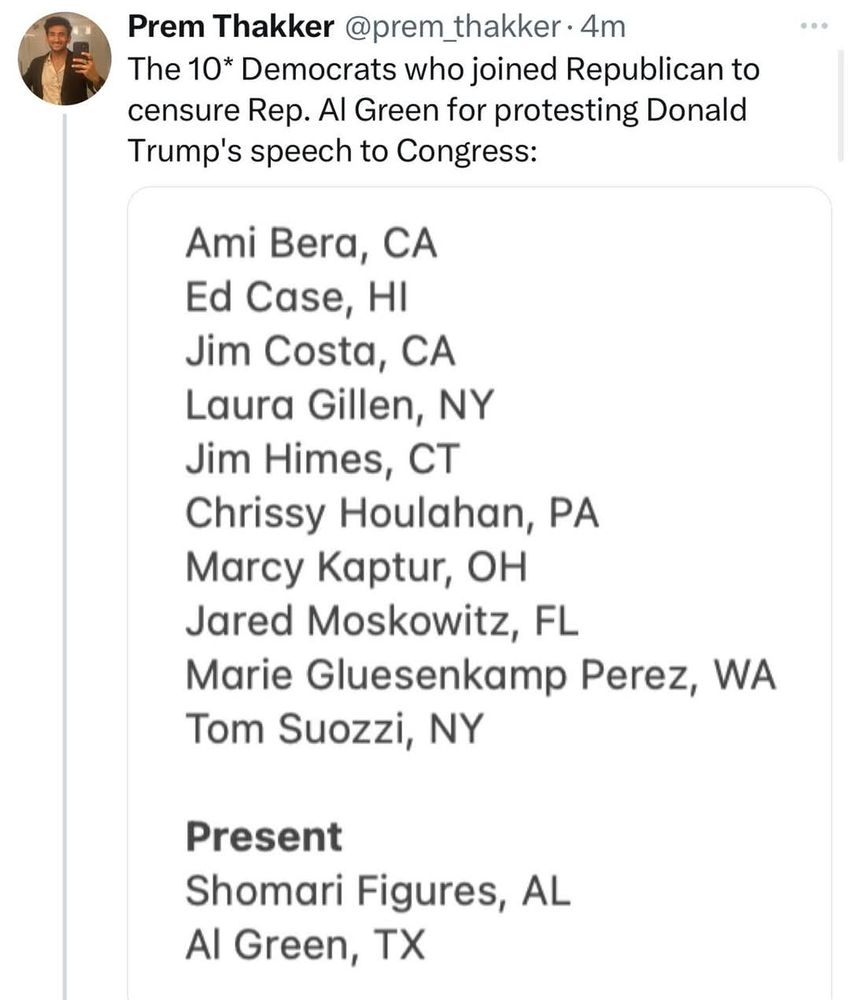Click the name Ed Case, HI
The image size is (850, 1000).
pos(296,298)
